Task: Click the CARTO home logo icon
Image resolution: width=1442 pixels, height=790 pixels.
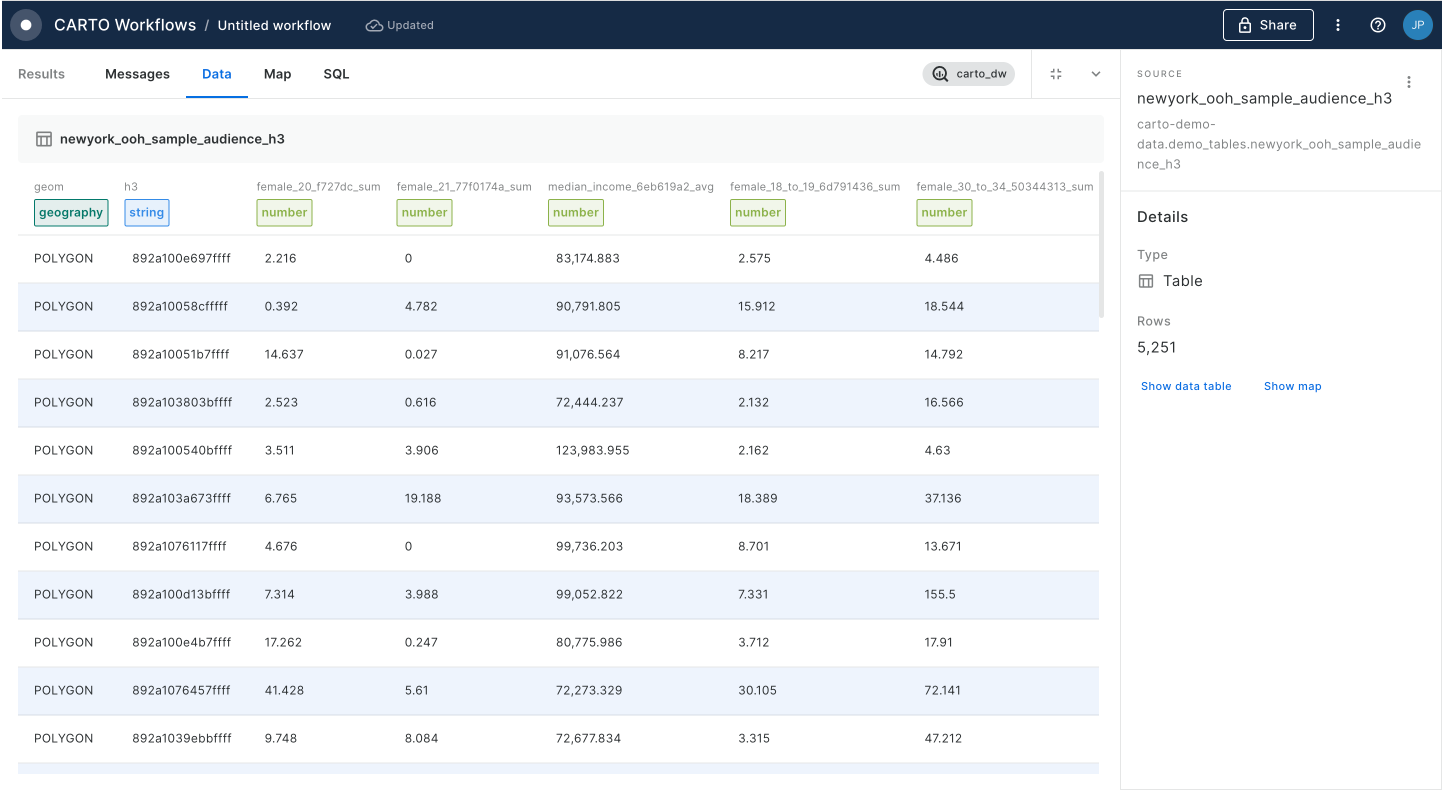Action: 26,25
